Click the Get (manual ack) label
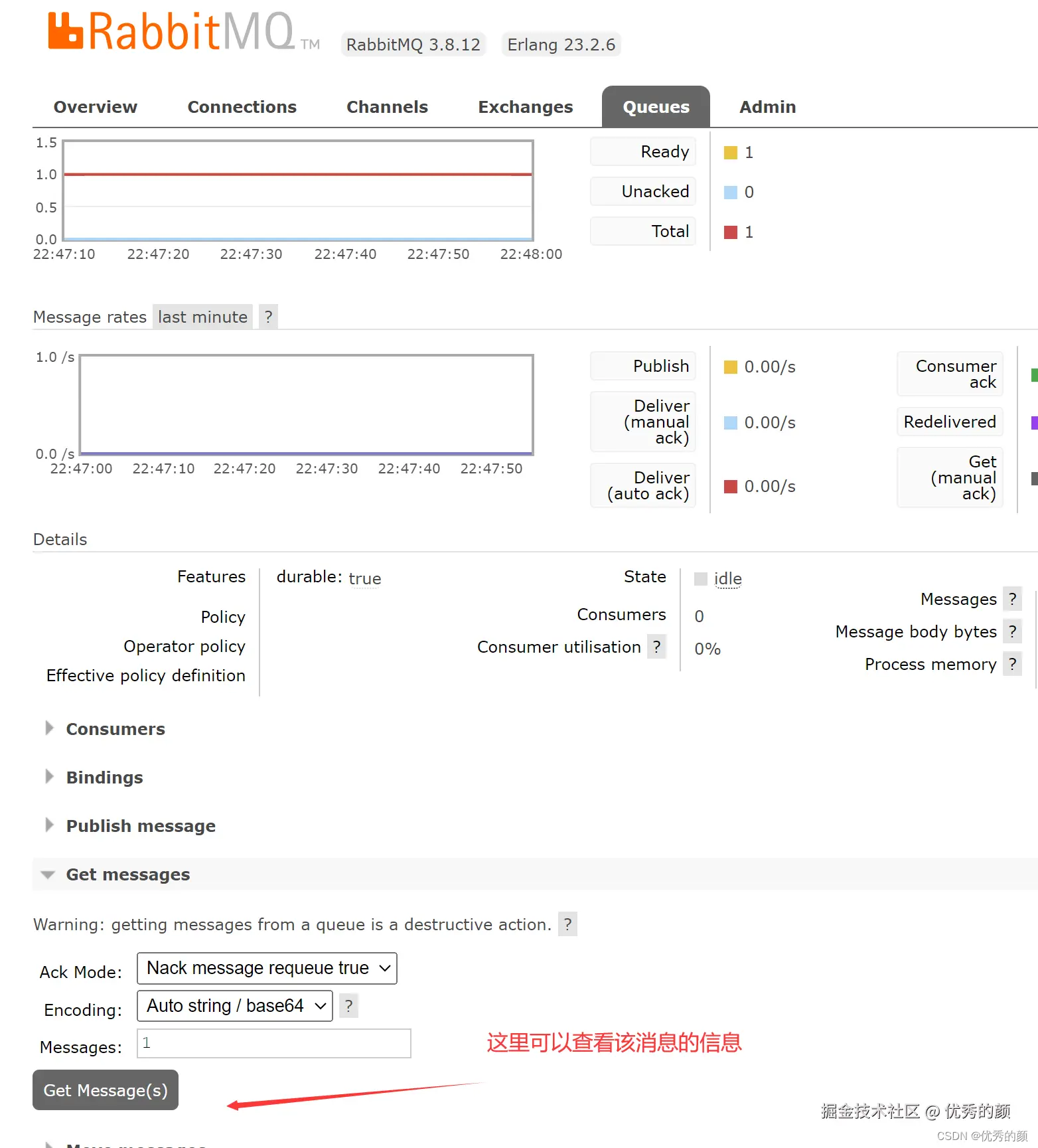1038x1148 pixels. tap(950, 477)
